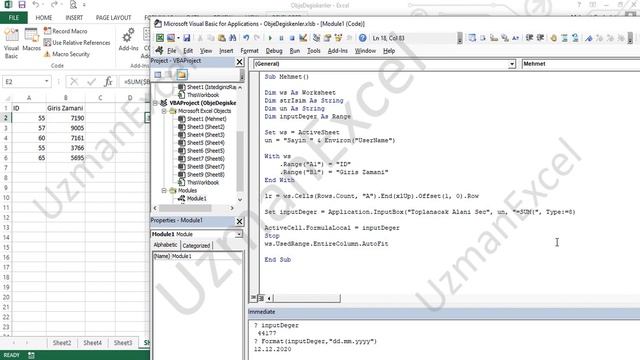Switch to PAGE LAYOUT tab in Excel
The width and height of the screenshot is (640, 360).
point(113,18)
